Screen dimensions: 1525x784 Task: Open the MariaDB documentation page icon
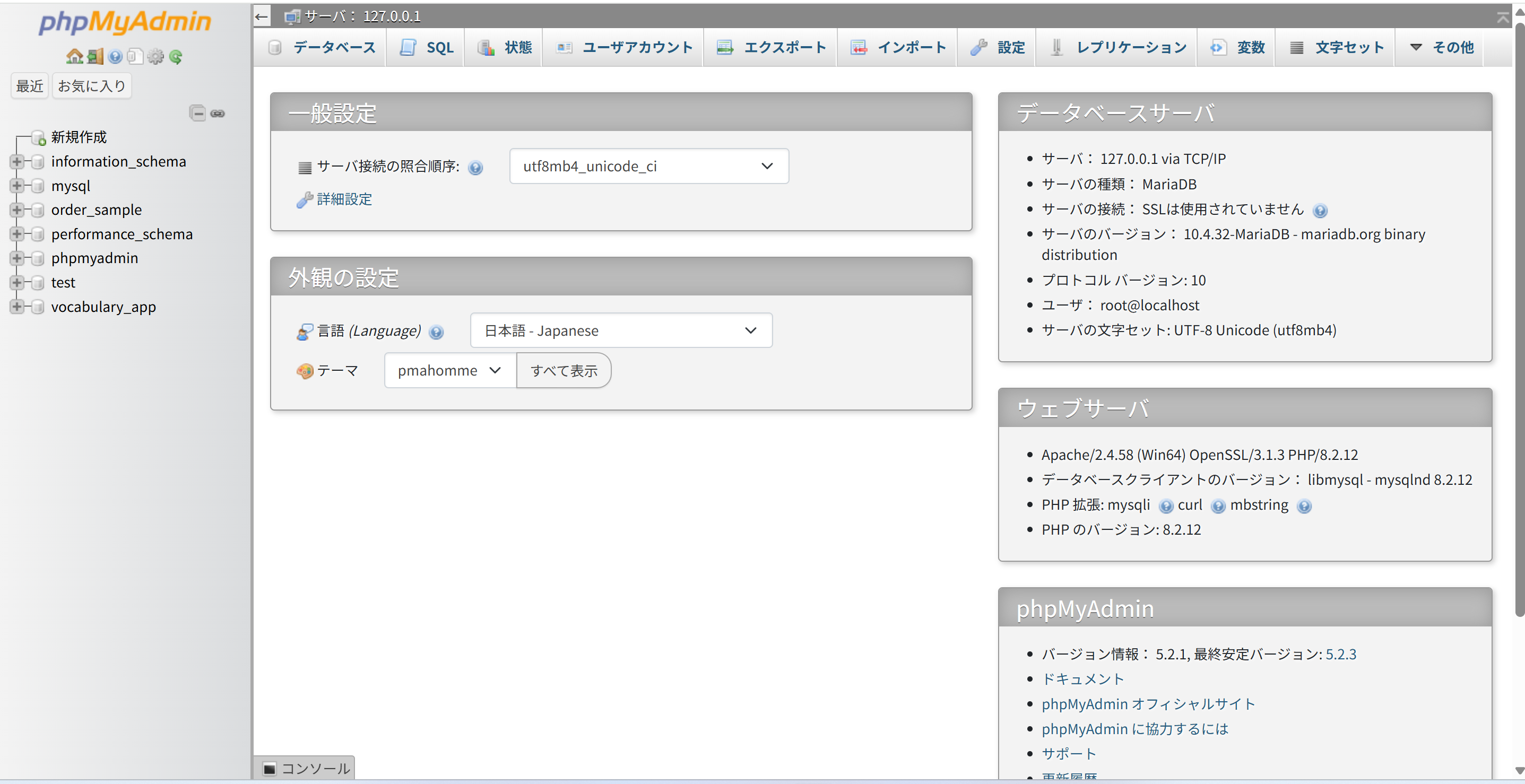(x=135, y=56)
